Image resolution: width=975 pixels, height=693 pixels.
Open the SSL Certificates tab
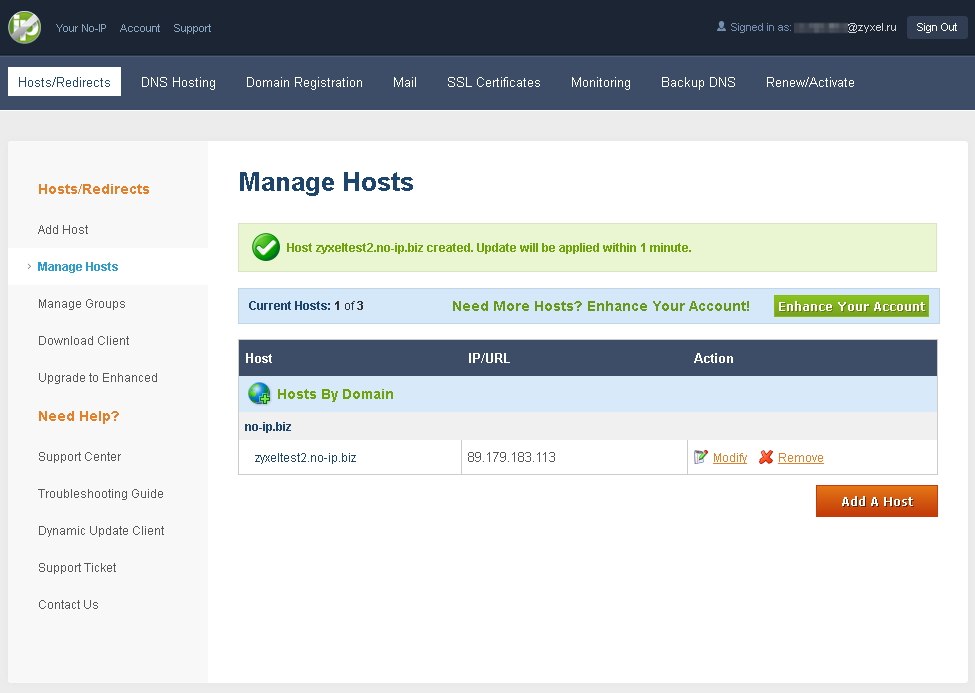click(x=493, y=82)
